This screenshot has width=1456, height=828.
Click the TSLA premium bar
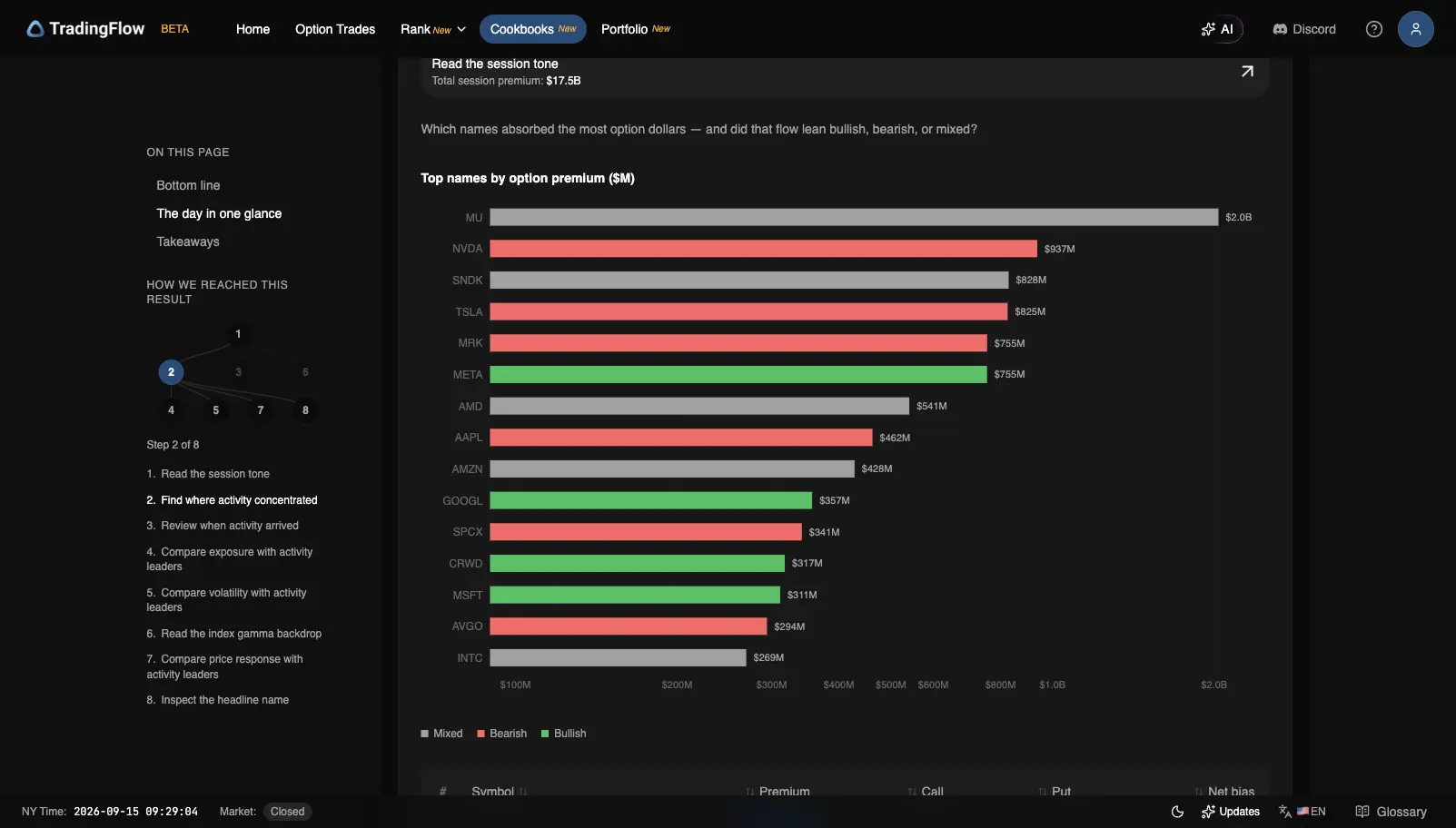click(748, 311)
